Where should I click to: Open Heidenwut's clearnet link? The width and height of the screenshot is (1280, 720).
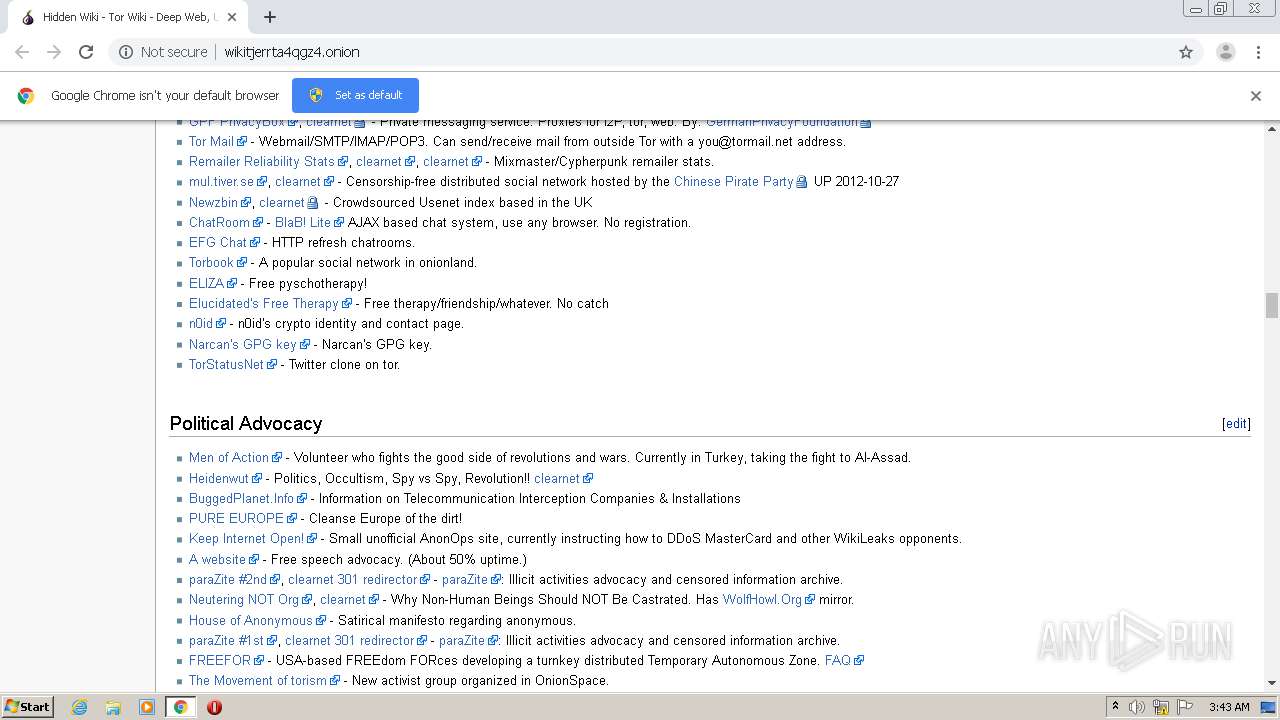point(556,478)
